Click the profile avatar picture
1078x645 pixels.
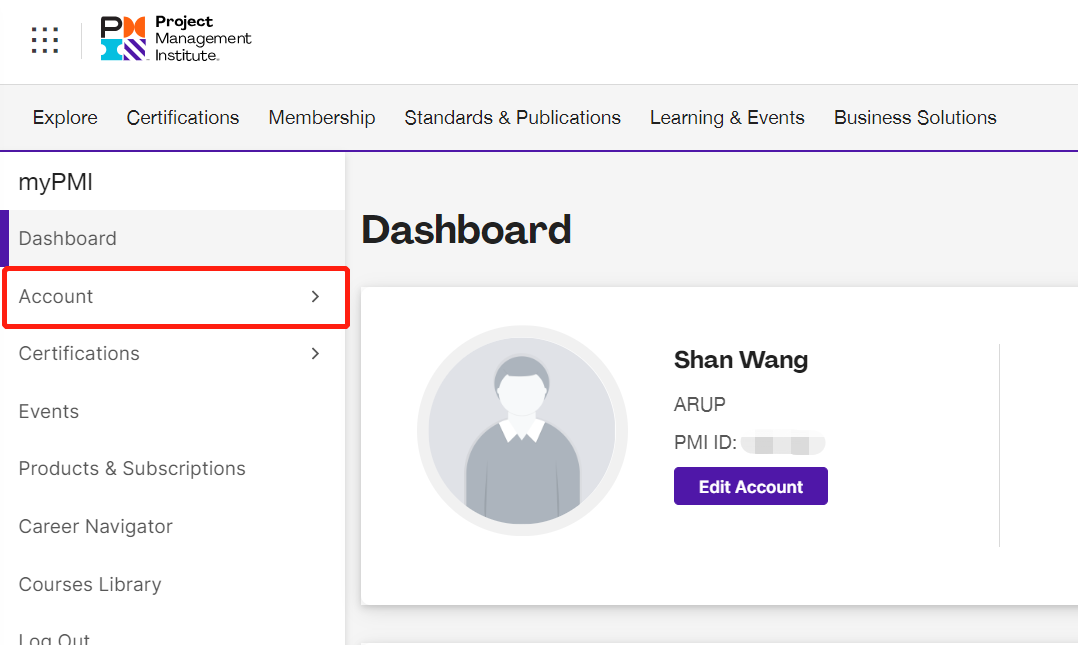[x=522, y=430]
